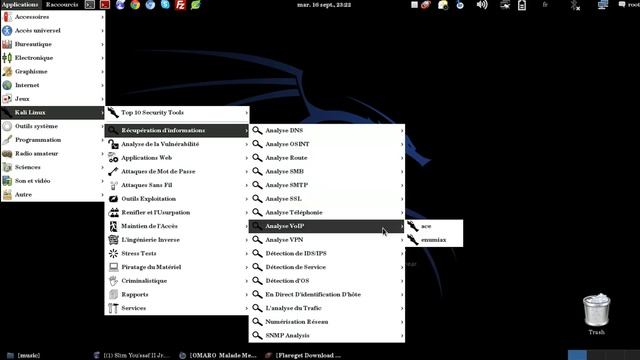Expand the Analyse VPN submenu

coord(327,240)
